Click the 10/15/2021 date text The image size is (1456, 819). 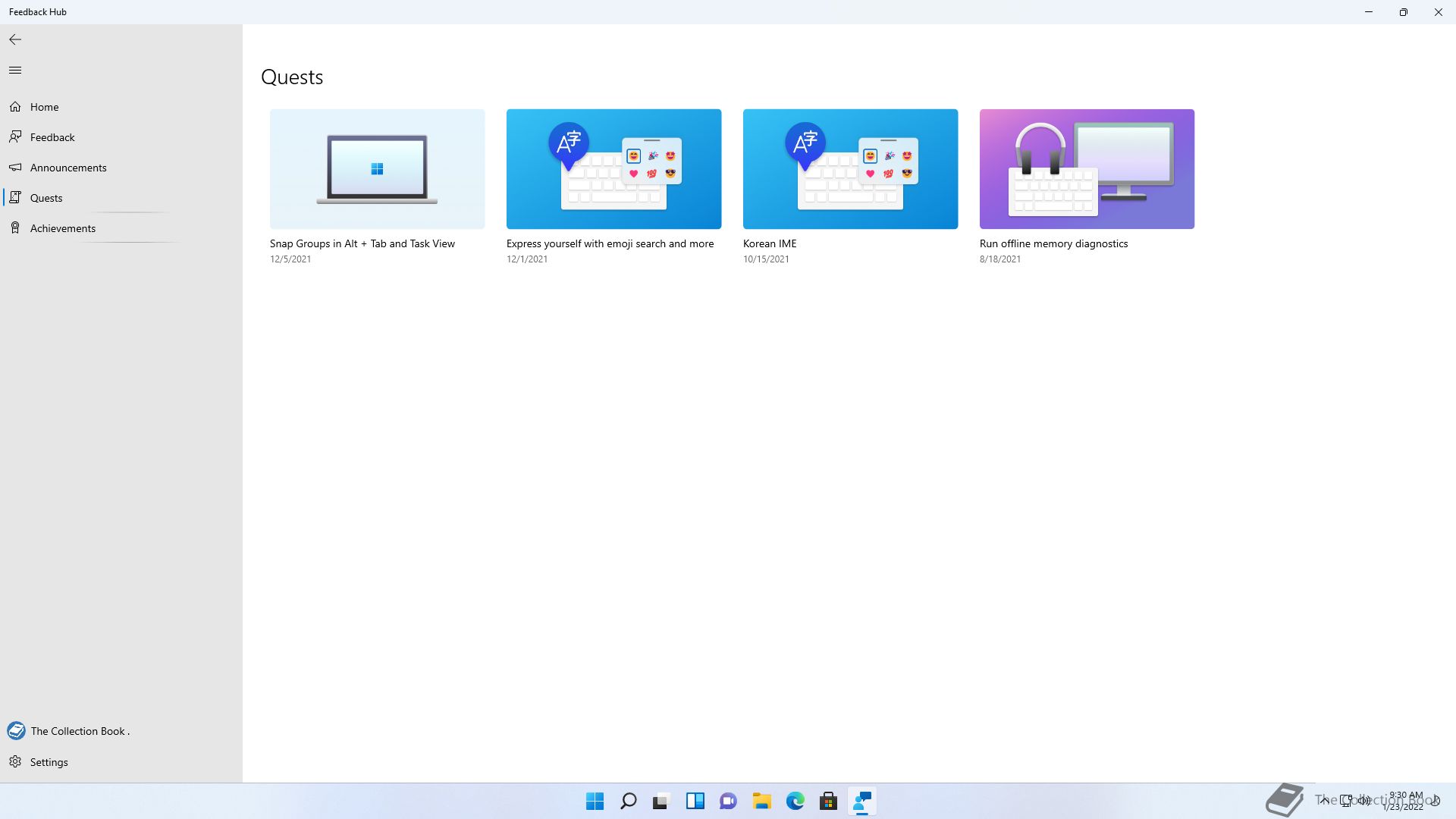point(766,259)
